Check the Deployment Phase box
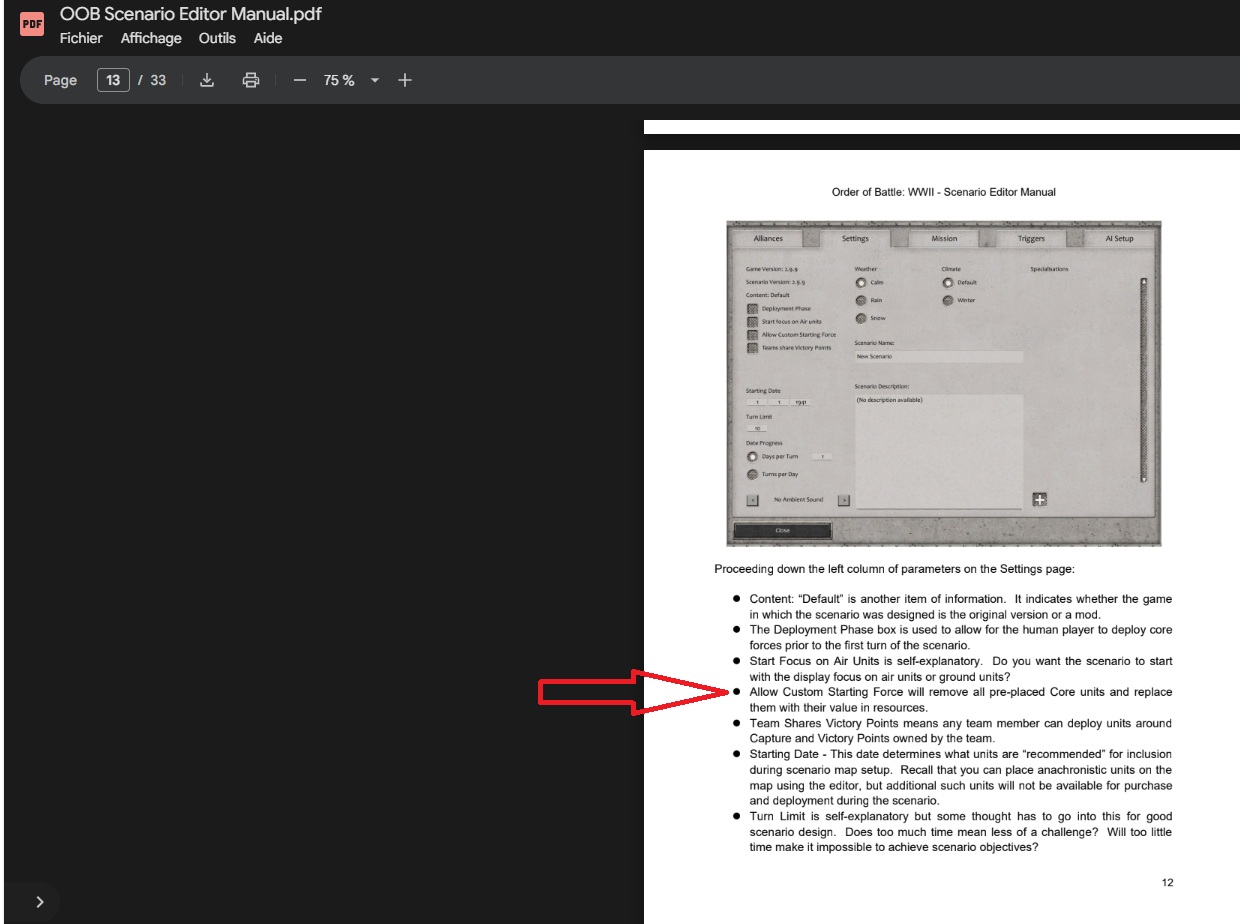The width and height of the screenshot is (1240, 924). point(753,309)
